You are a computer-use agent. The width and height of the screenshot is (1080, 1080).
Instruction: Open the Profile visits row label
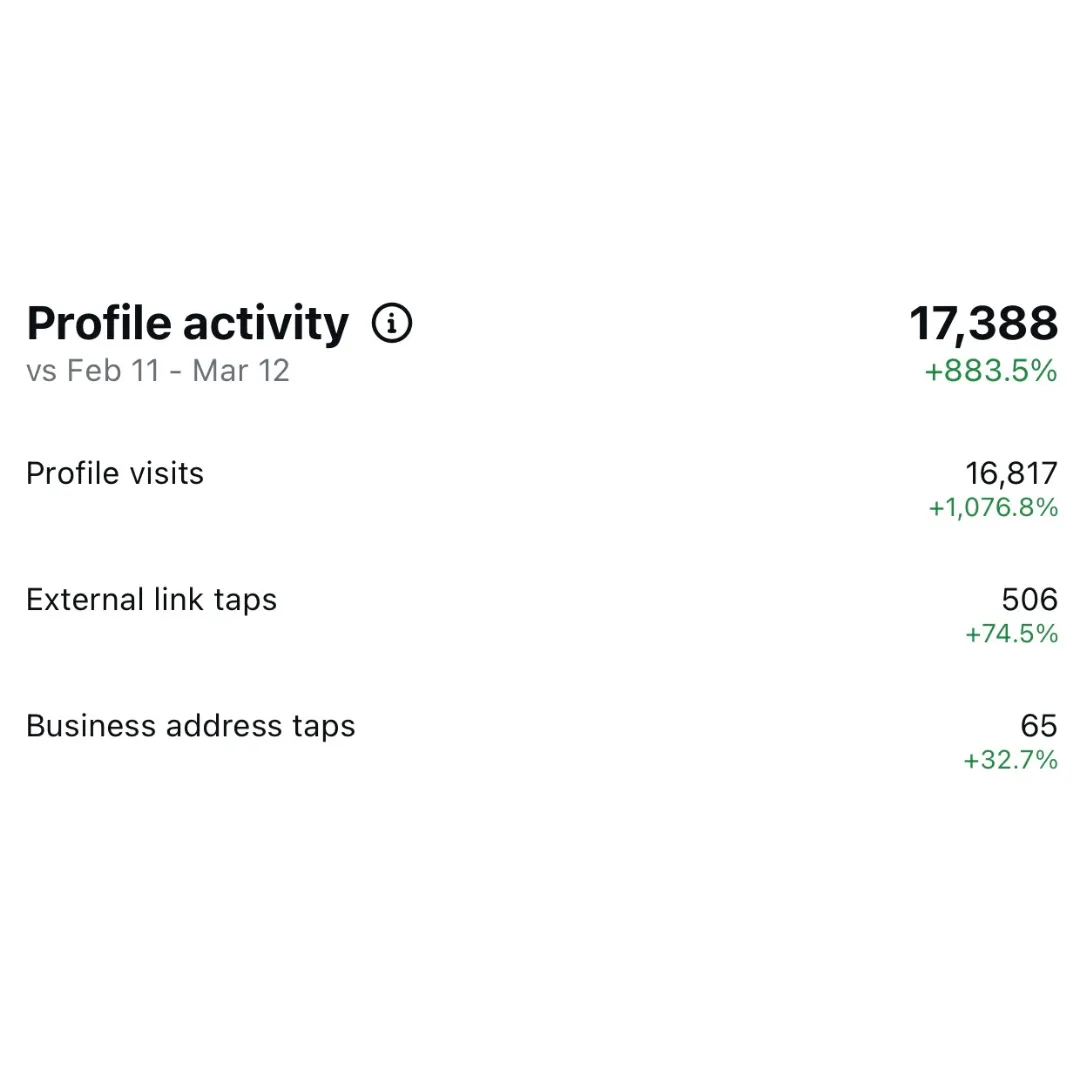115,473
